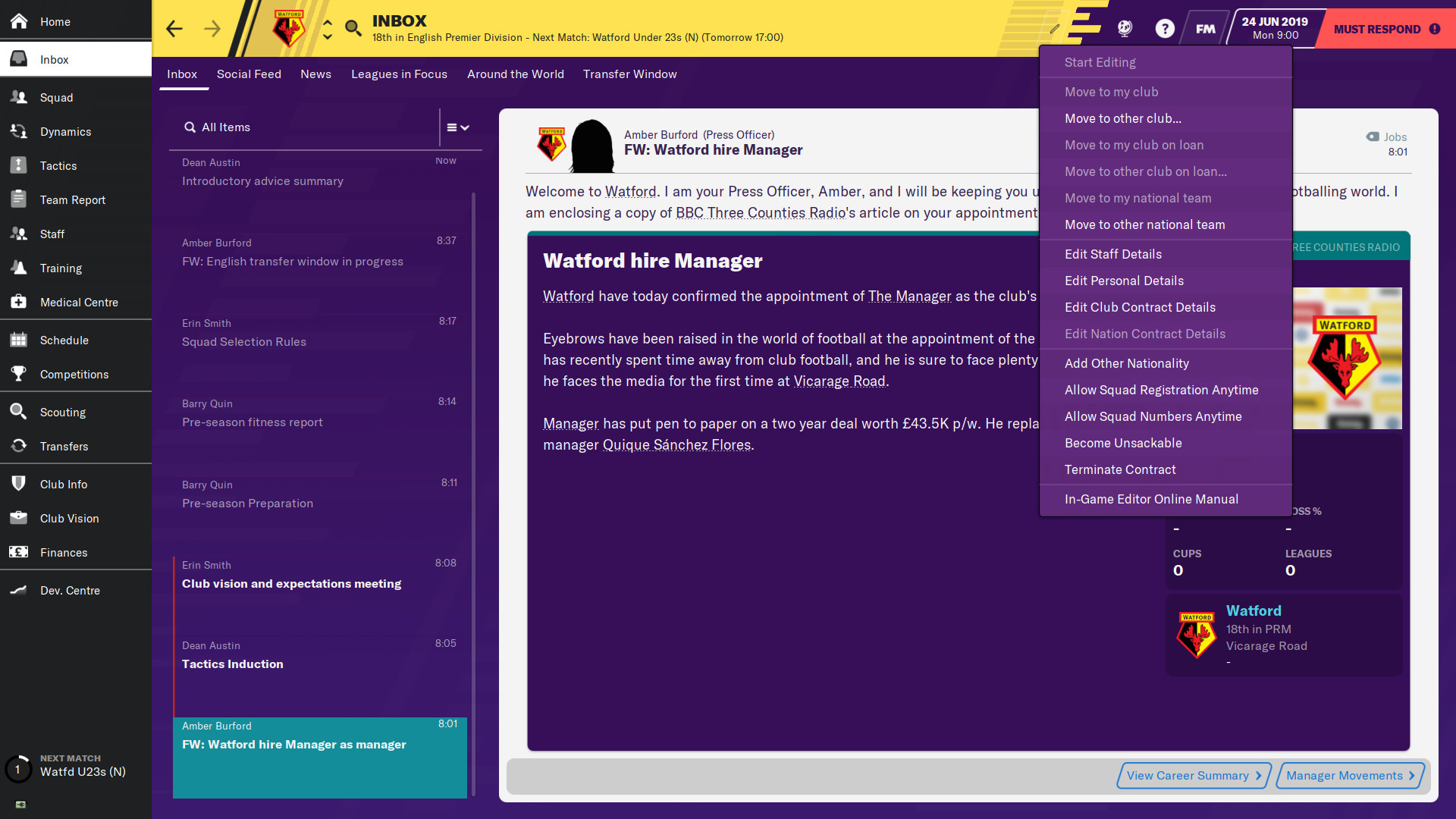Open the Finances section
1456x819 pixels.
(63, 552)
